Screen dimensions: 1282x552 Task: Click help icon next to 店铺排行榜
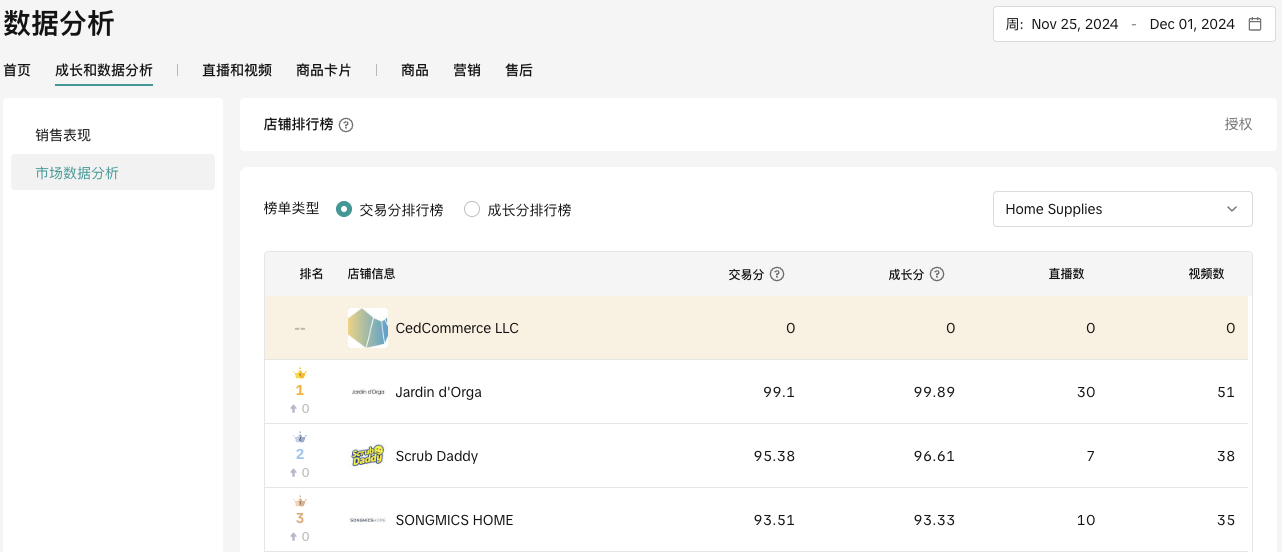[346, 125]
